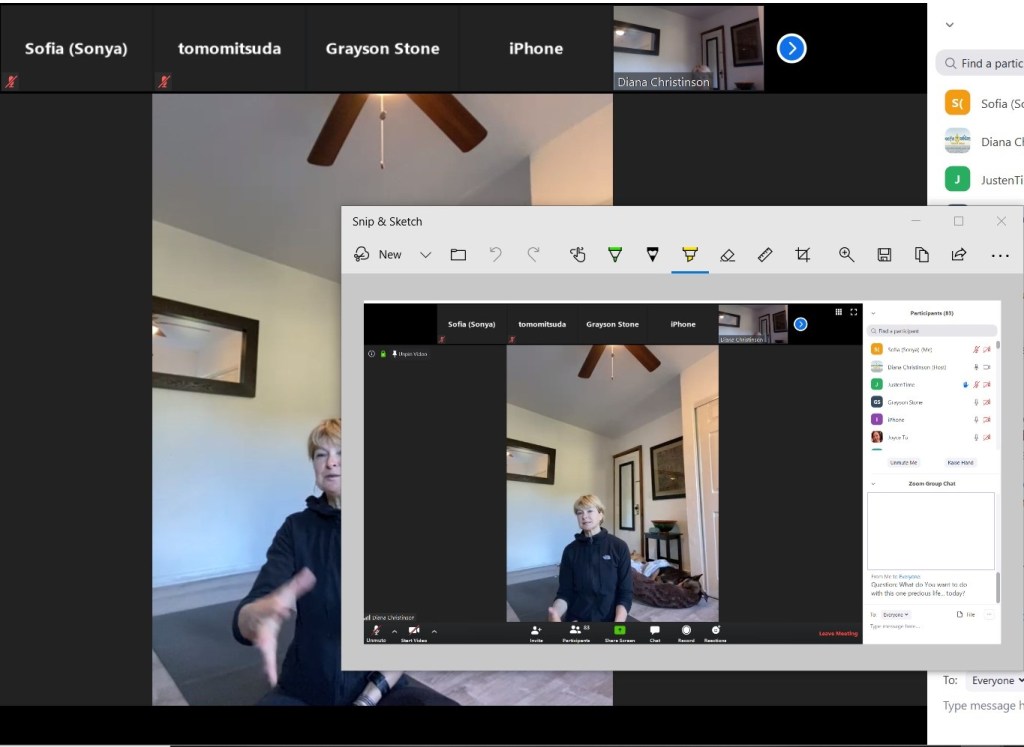Click the Zoom magnifier icon
The width and height of the screenshot is (1024, 747).
(846, 255)
